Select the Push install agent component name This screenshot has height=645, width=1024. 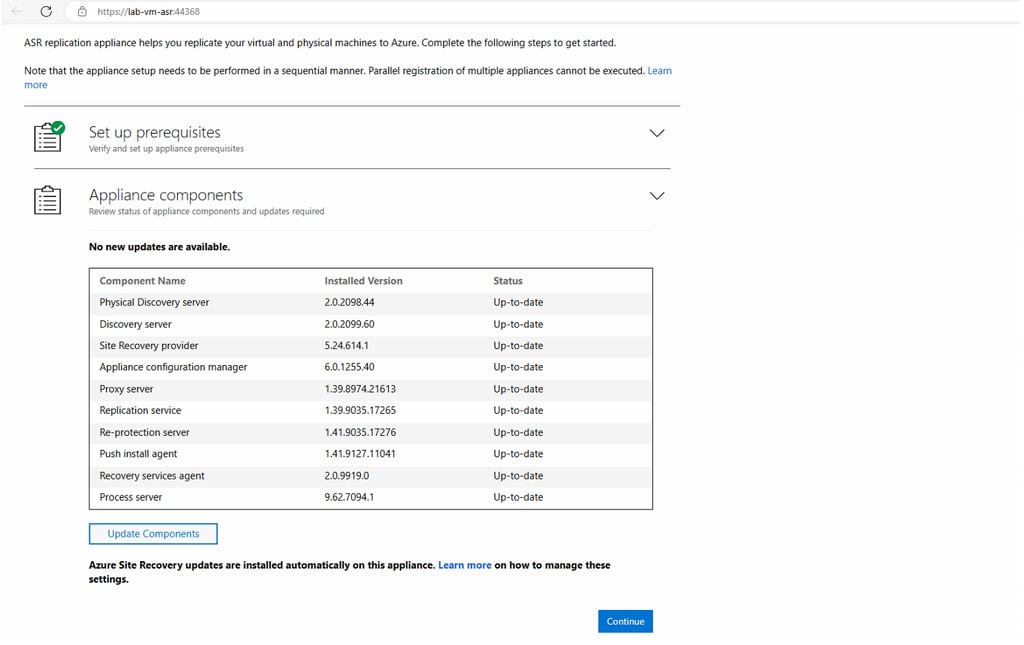[138, 454]
